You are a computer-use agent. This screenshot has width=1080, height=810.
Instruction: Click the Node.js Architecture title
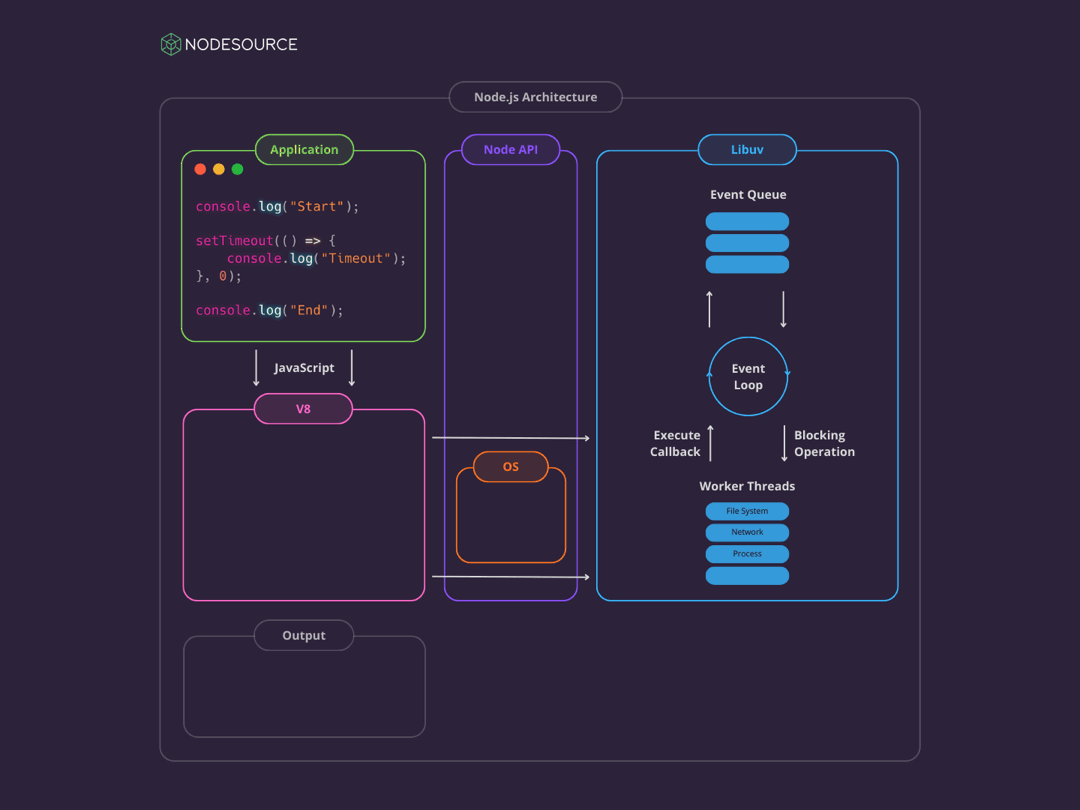535,98
